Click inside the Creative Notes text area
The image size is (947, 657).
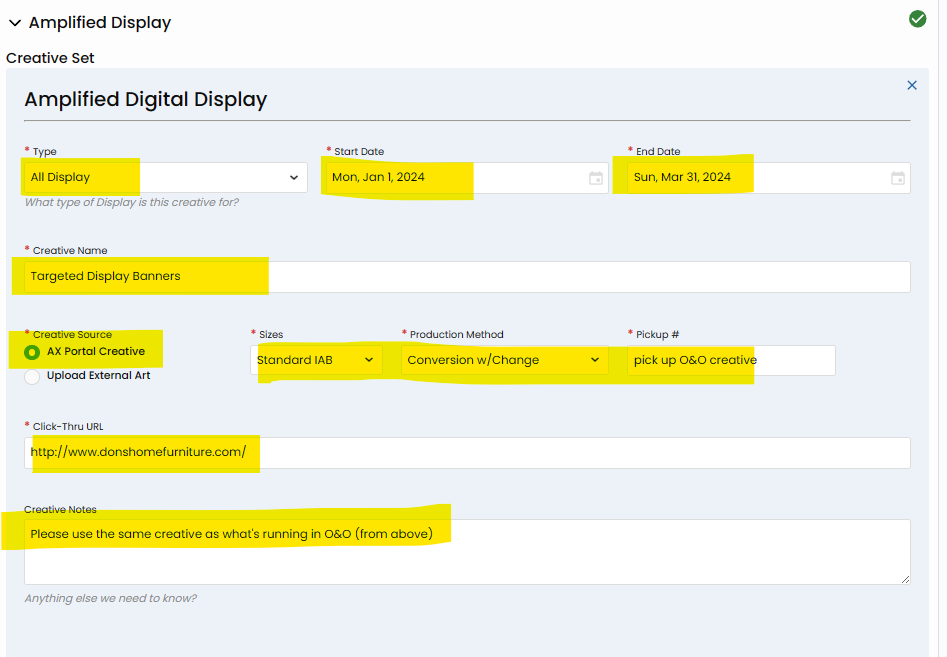click(x=466, y=555)
